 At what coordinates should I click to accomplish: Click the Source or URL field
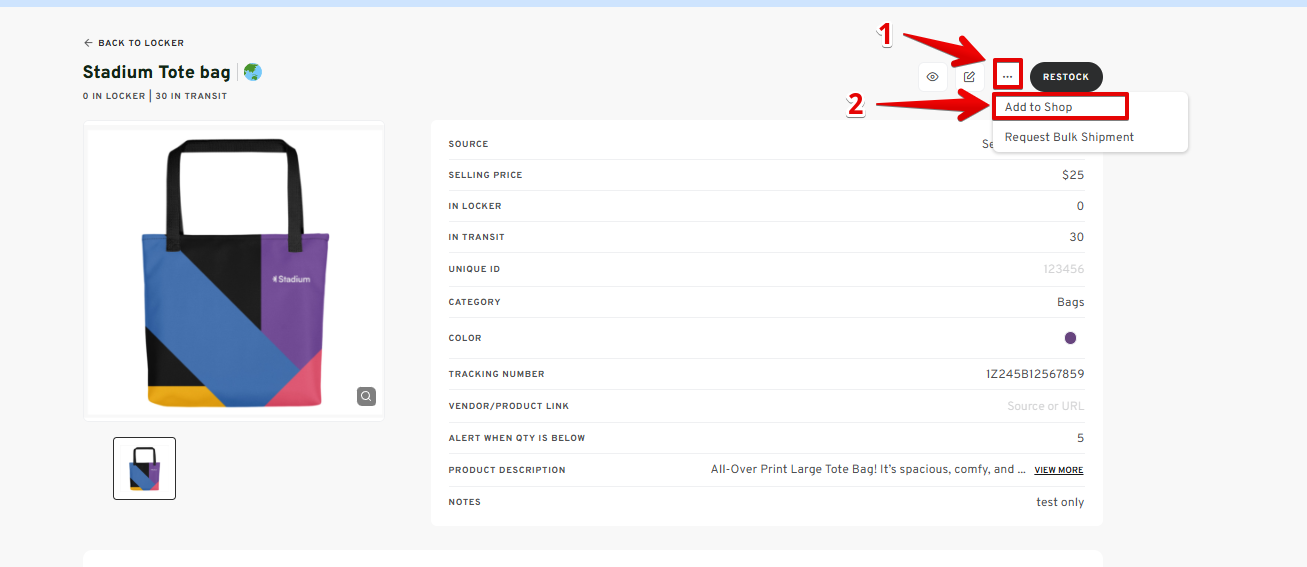(1046, 406)
